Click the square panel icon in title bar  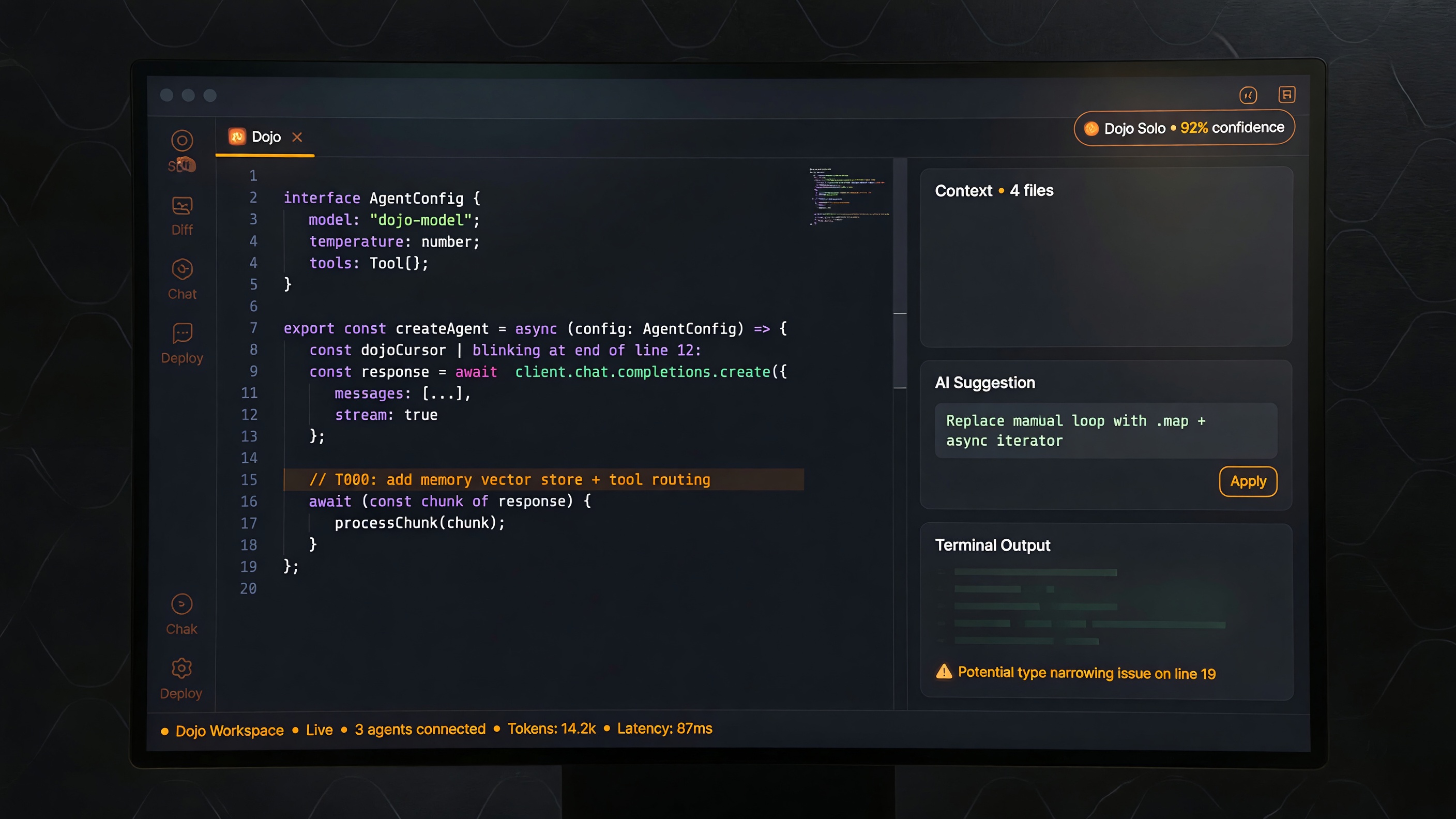(1286, 95)
